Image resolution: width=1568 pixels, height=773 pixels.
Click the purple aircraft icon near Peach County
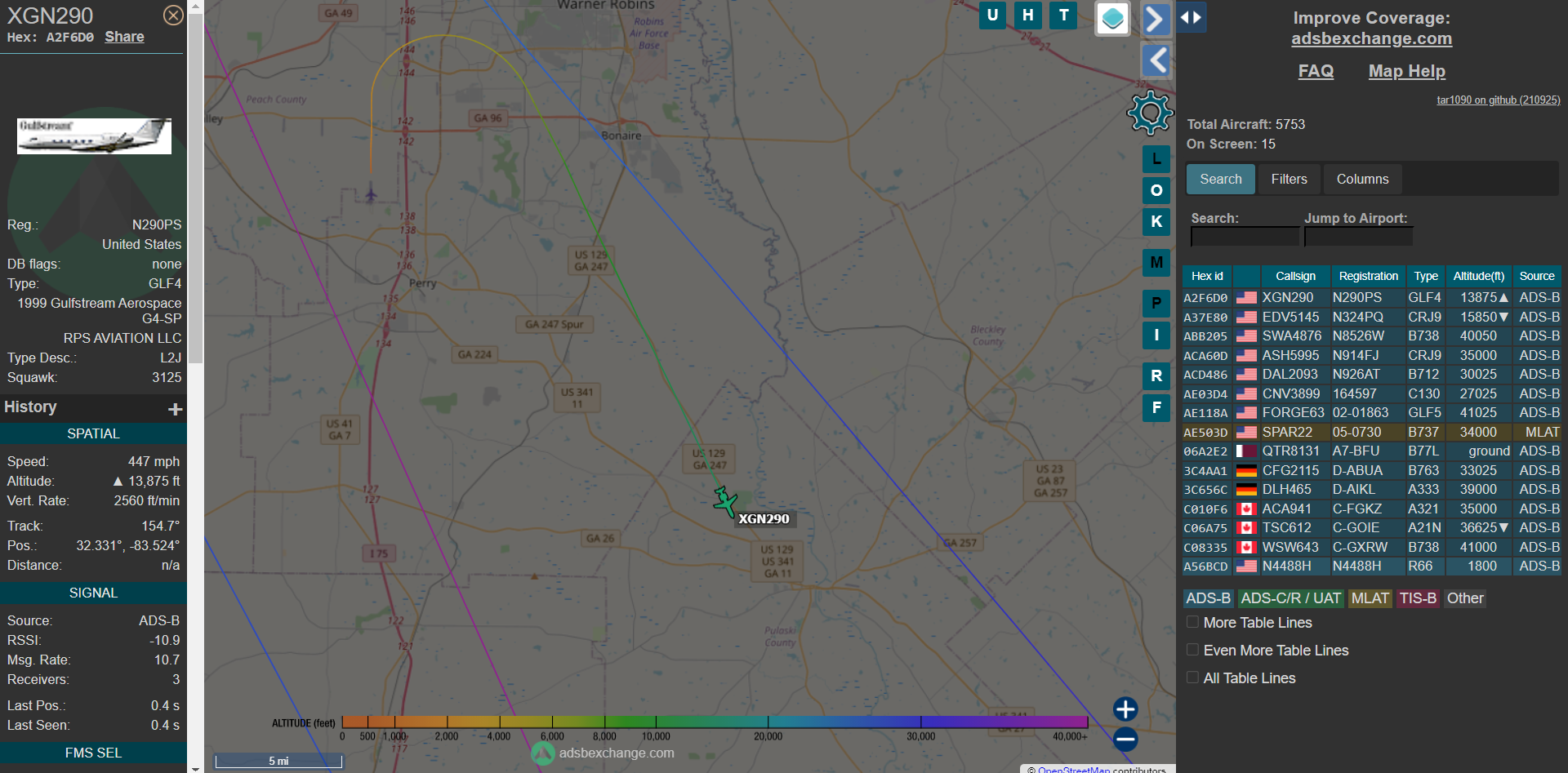coord(371,194)
